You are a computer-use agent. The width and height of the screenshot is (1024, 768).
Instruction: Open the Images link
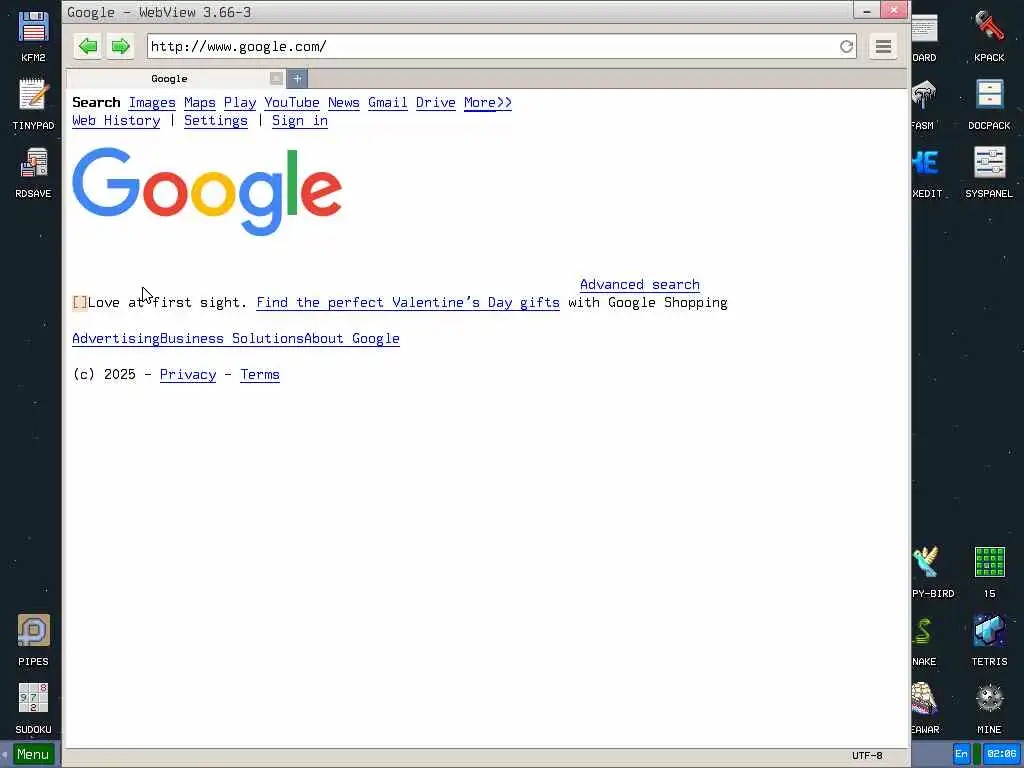(152, 103)
